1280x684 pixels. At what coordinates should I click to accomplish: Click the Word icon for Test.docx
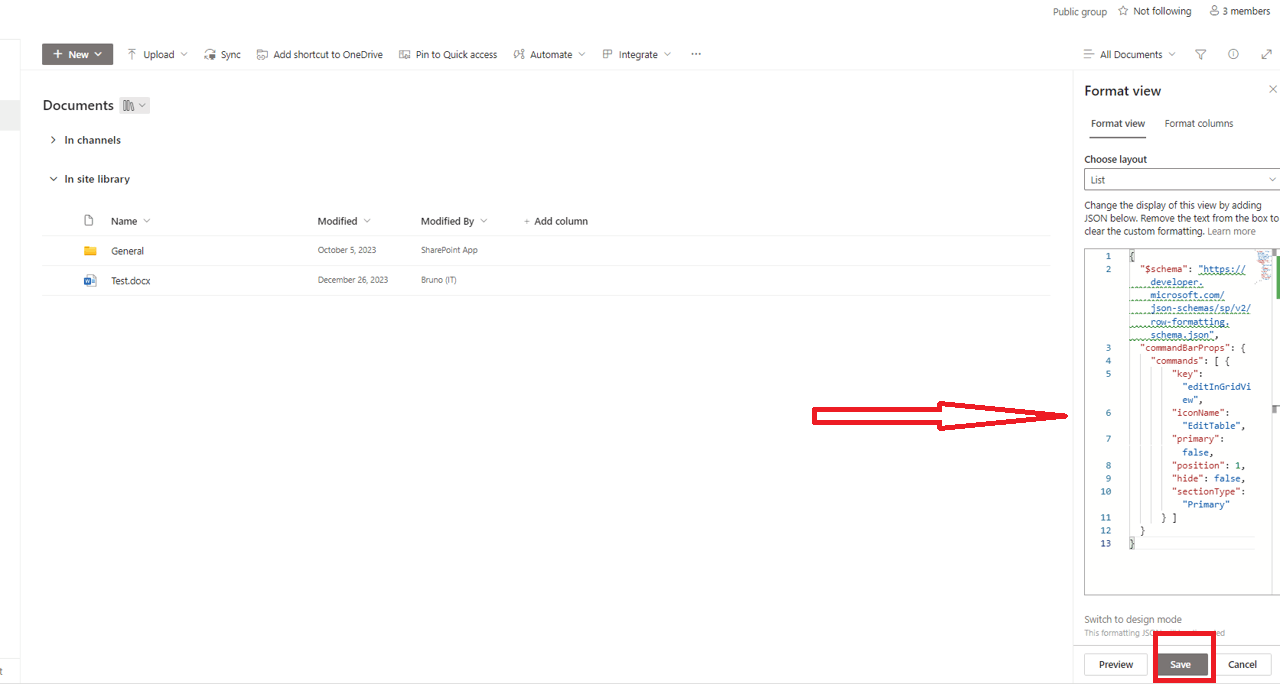click(90, 281)
